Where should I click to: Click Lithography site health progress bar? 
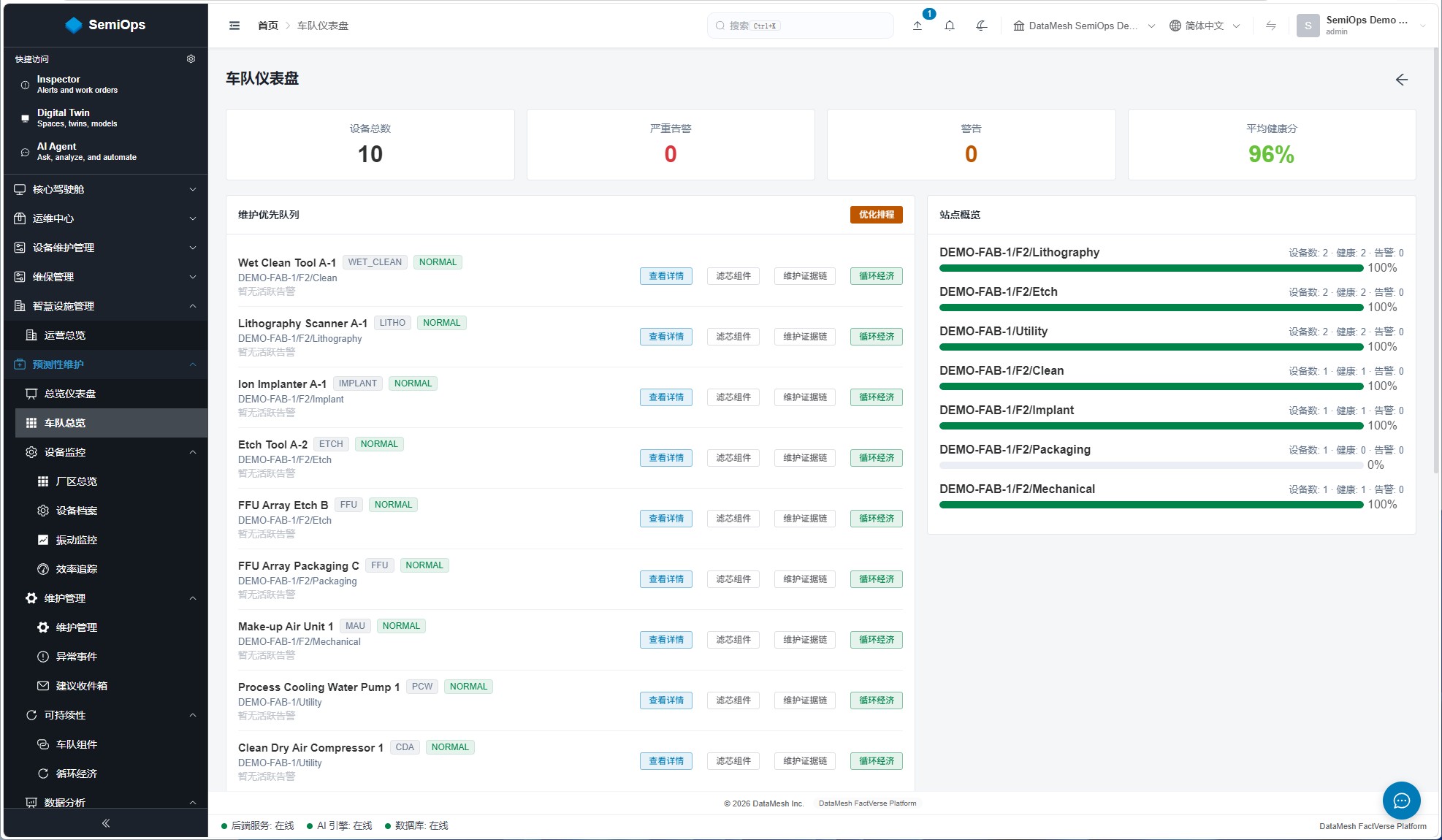click(x=1151, y=268)
